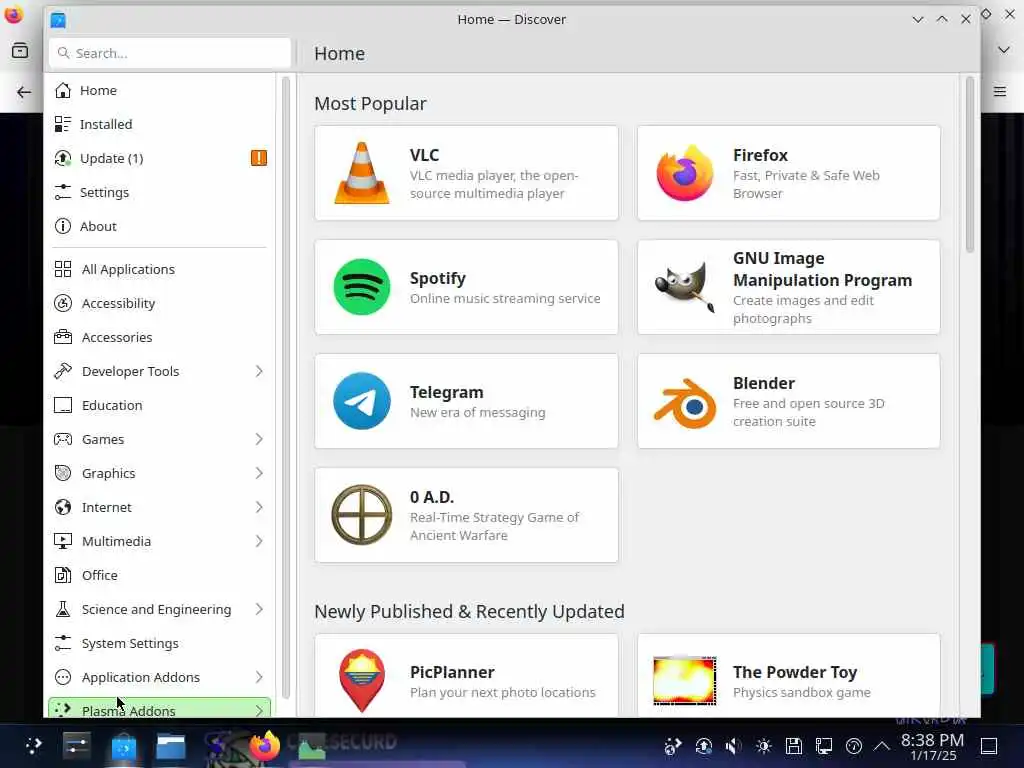
Task: Open the About page
Action: coord(160,226)
